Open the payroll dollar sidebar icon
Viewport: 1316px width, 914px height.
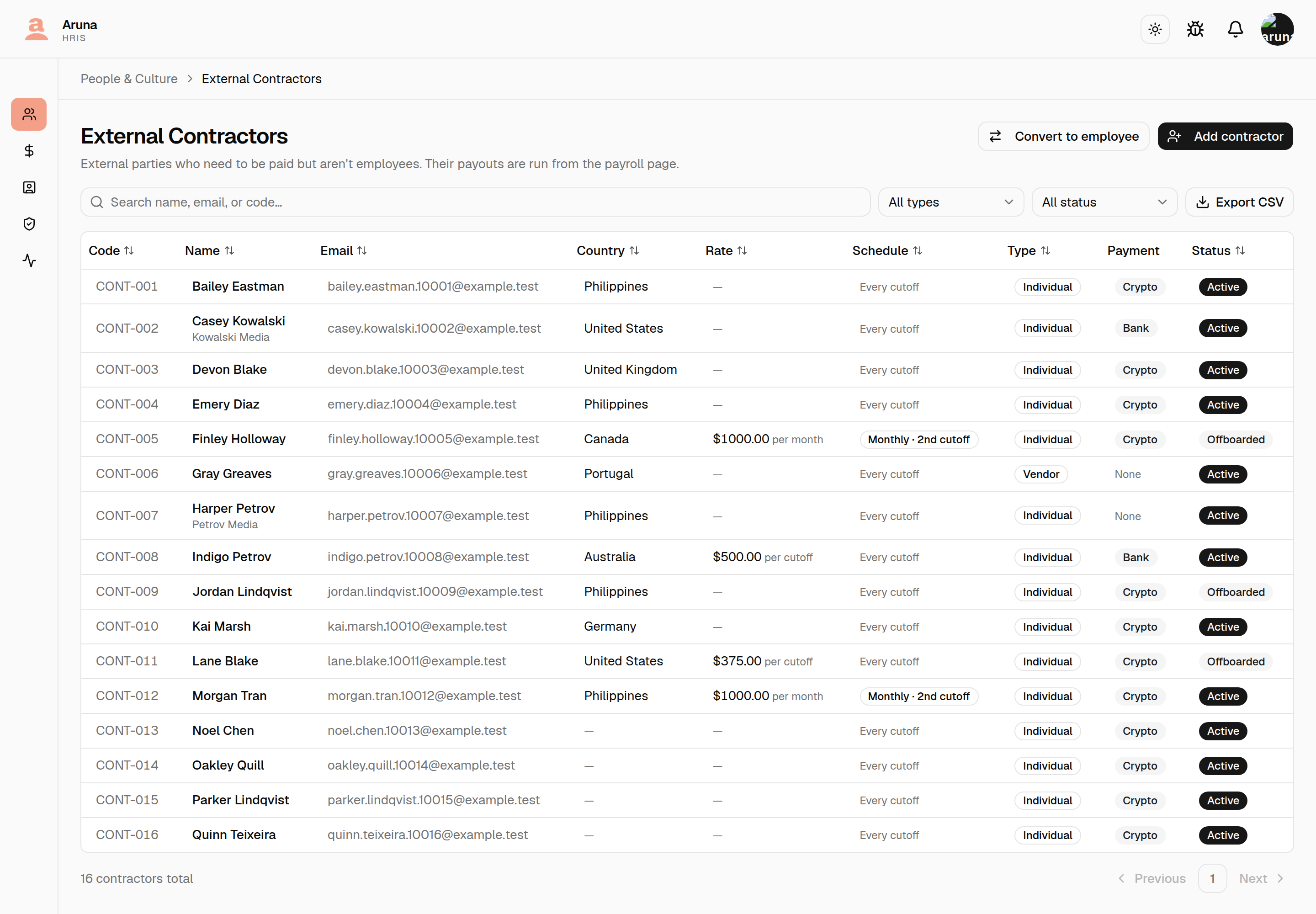[29, 151]
